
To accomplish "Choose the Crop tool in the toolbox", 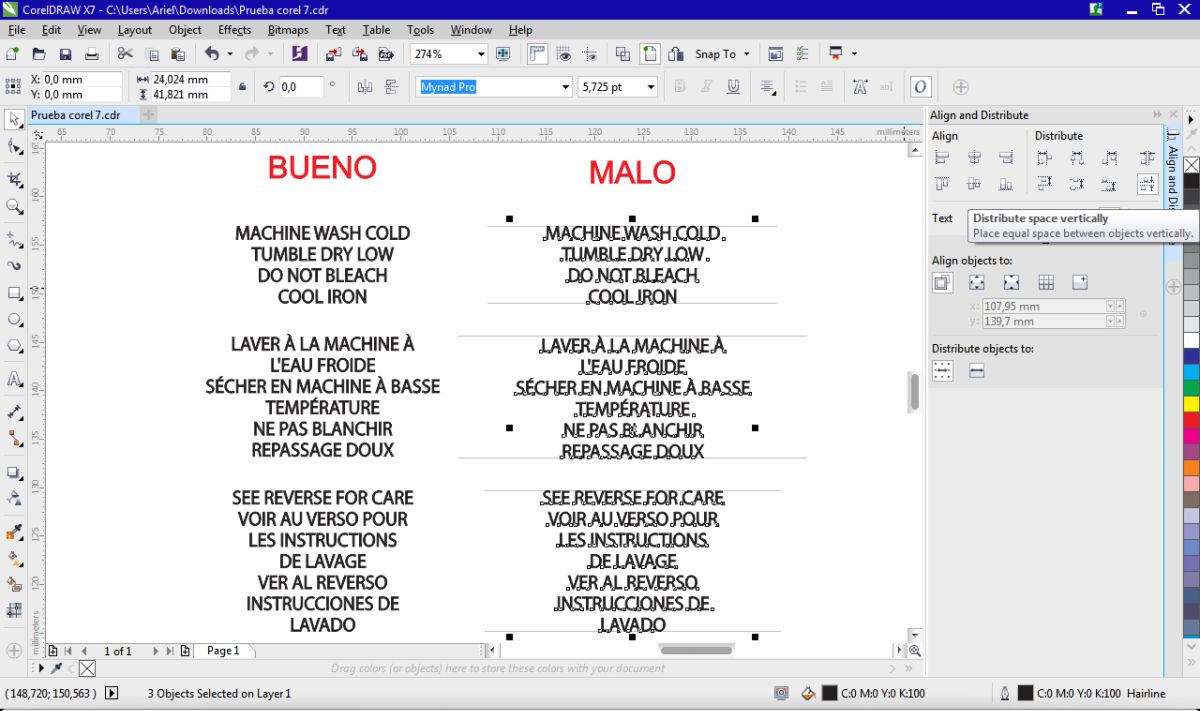I will [15, 179].
